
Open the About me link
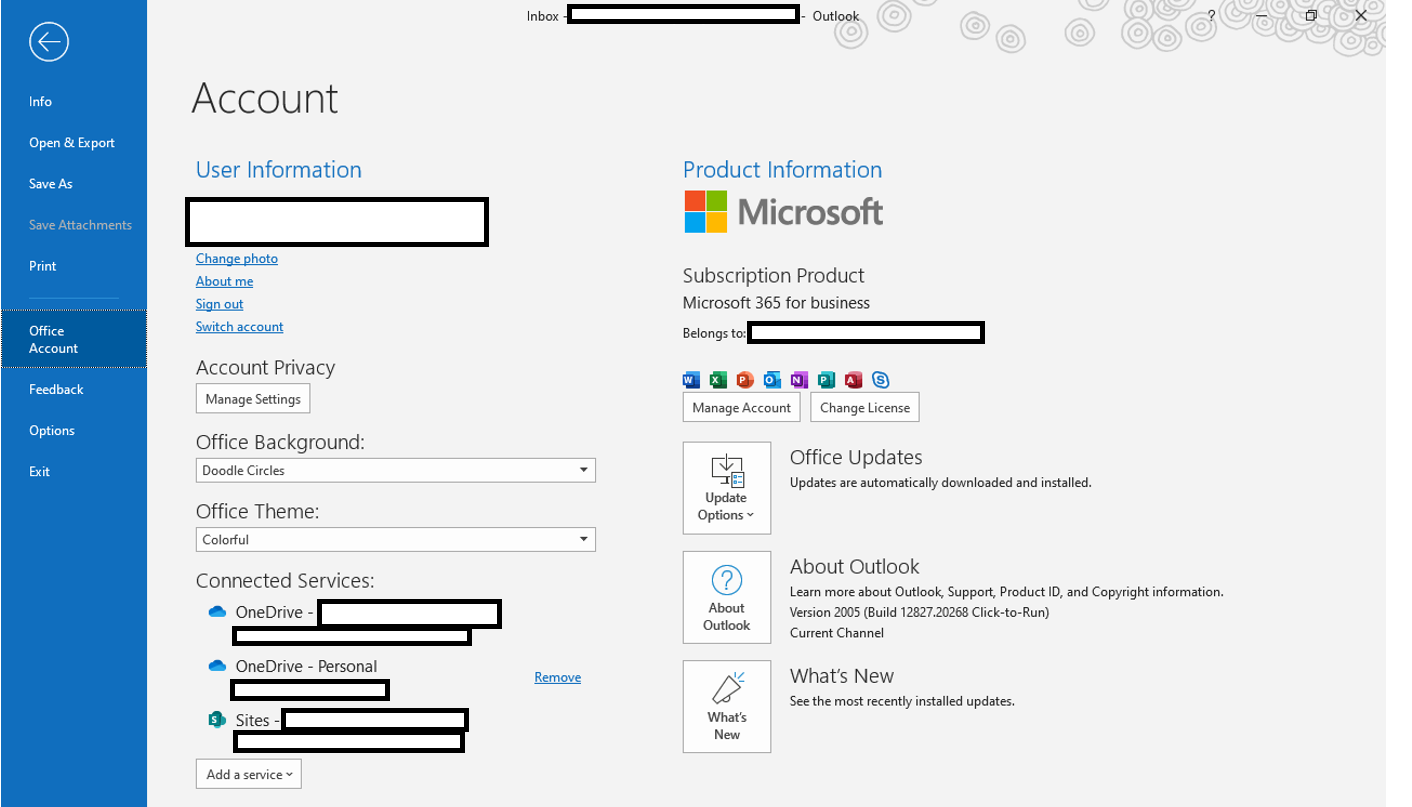[x=224, y=282]
